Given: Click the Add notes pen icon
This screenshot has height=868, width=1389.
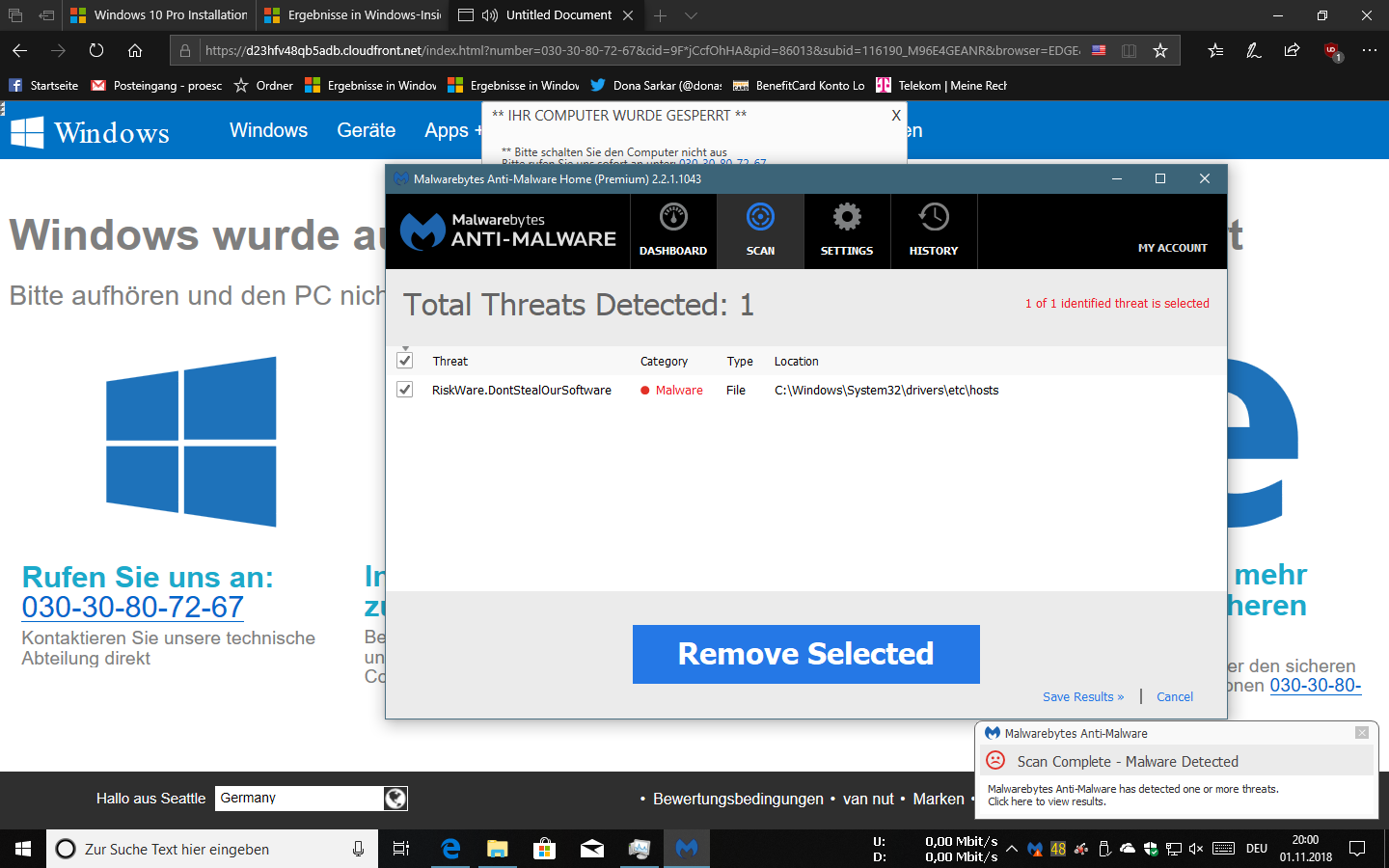Looking at the screenshot, I should [x=1254, y=50].
